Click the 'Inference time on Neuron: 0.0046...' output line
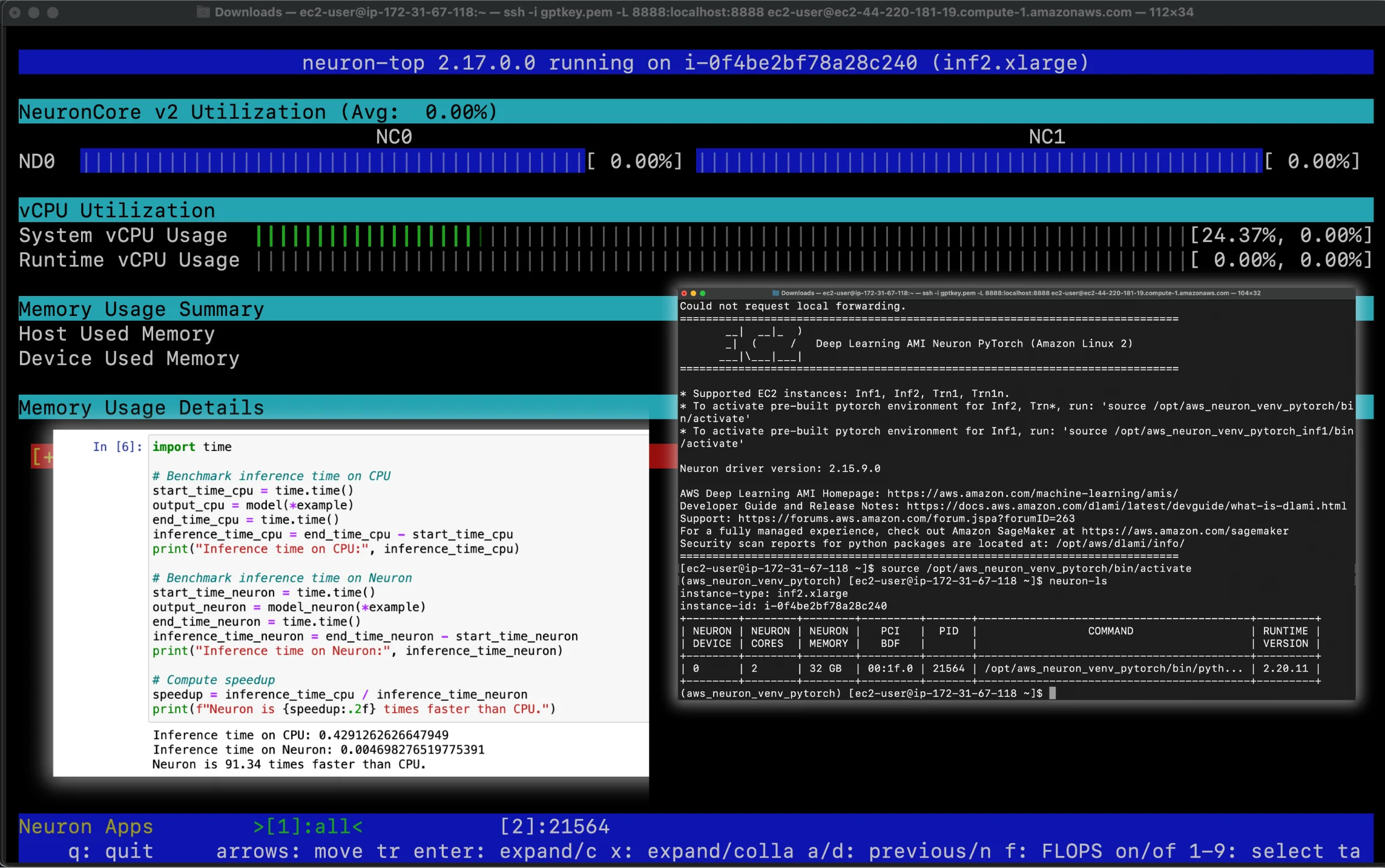Screen dimensions: 1385x868 click(x=318, y=749)
